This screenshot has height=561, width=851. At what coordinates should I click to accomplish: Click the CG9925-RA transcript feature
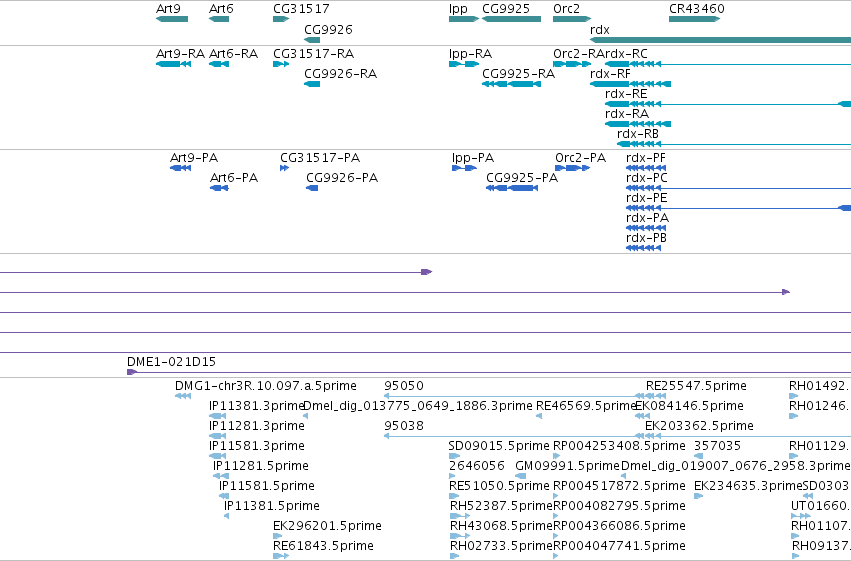click(511, 84)
